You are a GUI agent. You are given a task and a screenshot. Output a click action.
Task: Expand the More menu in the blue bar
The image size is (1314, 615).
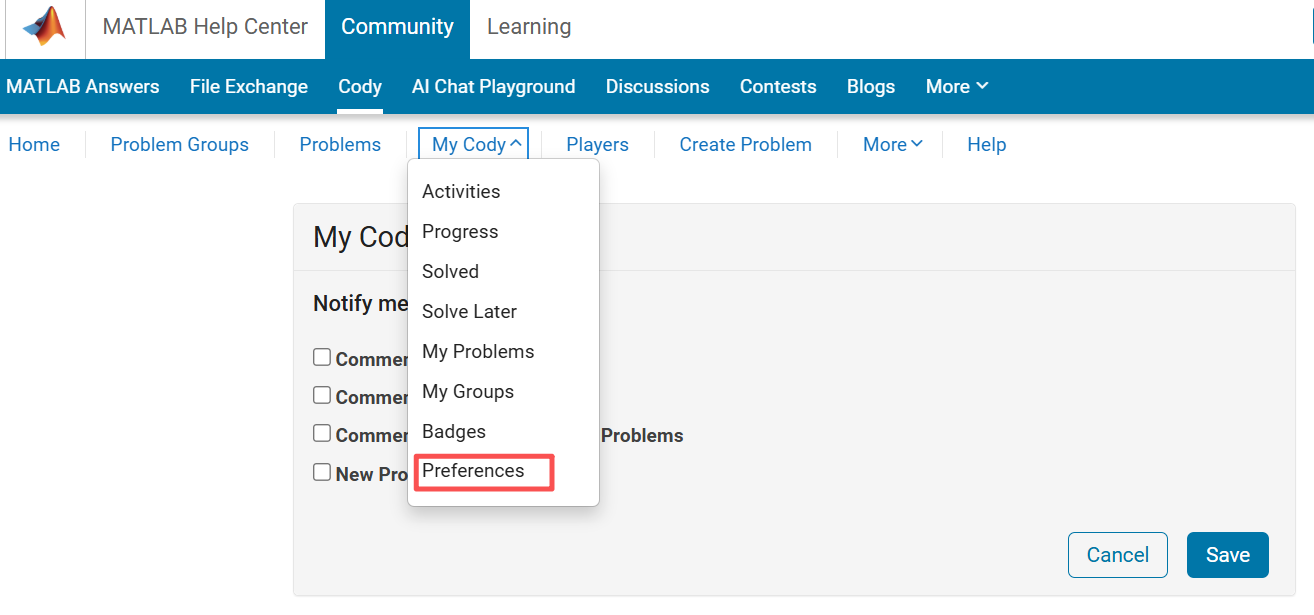pos(956,87)
